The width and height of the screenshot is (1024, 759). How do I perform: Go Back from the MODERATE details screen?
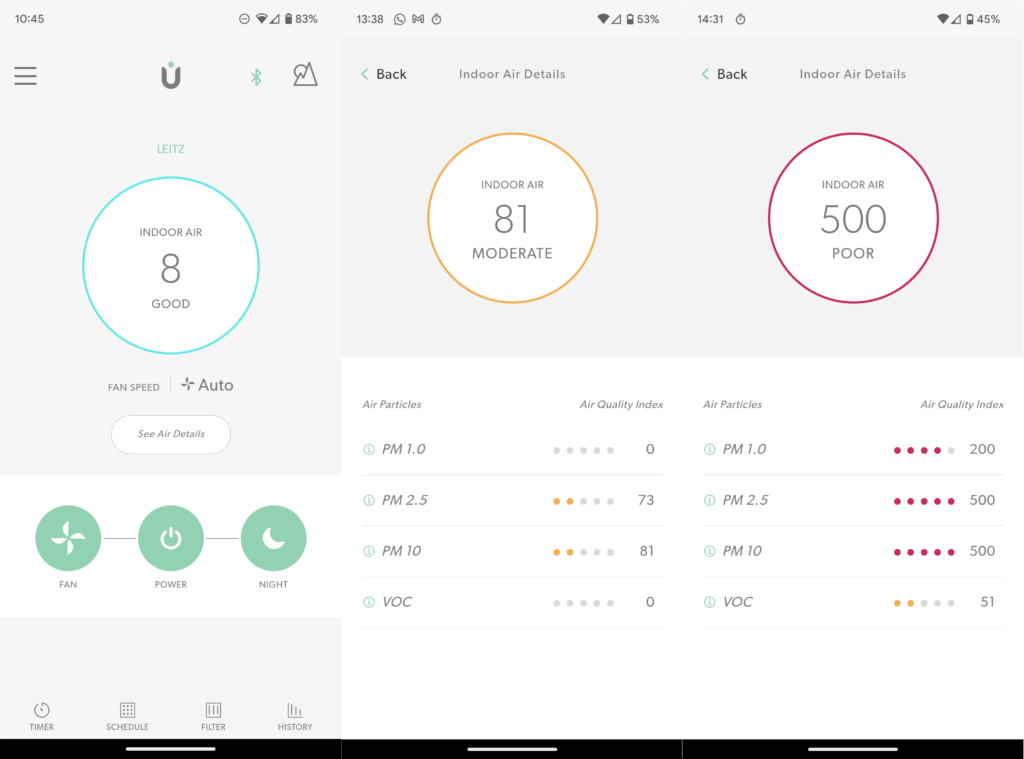[384, 74]
